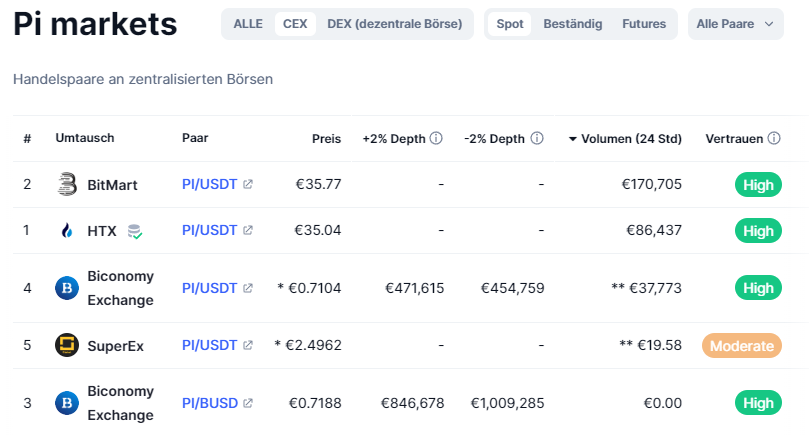Open external link icon for BitMart PI/USDT
809x436 pixels.
248,184
